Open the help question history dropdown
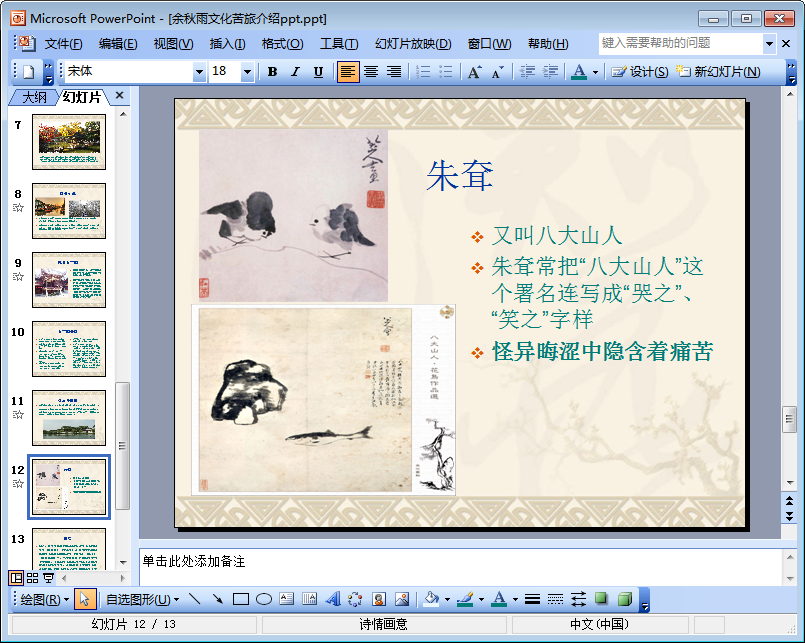 pyautogui.click(x=769, y=44)
